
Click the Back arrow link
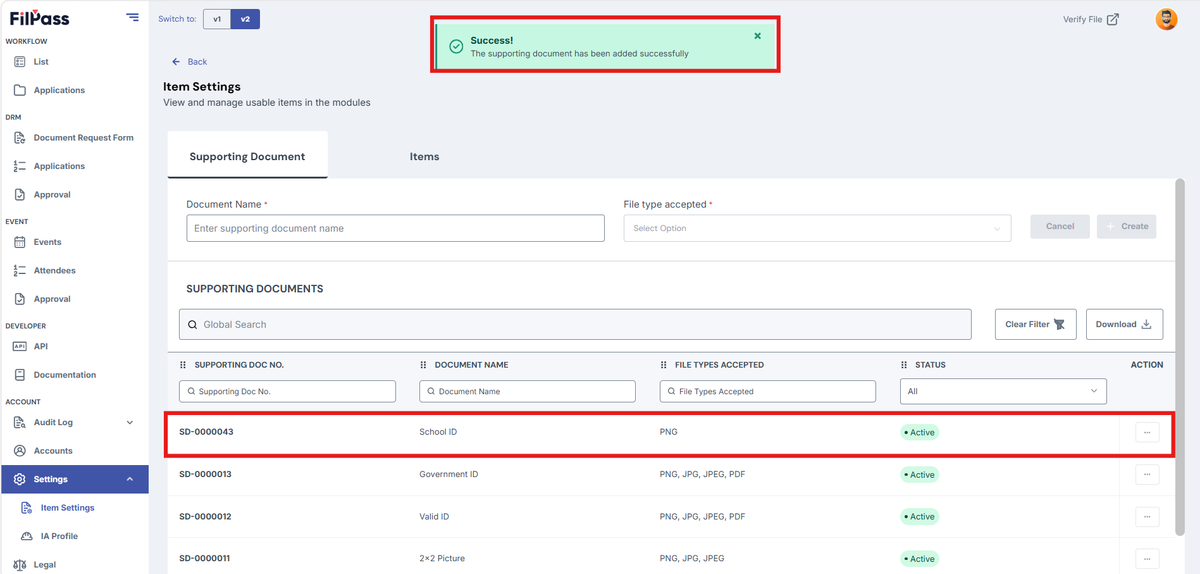click(189, 62)
